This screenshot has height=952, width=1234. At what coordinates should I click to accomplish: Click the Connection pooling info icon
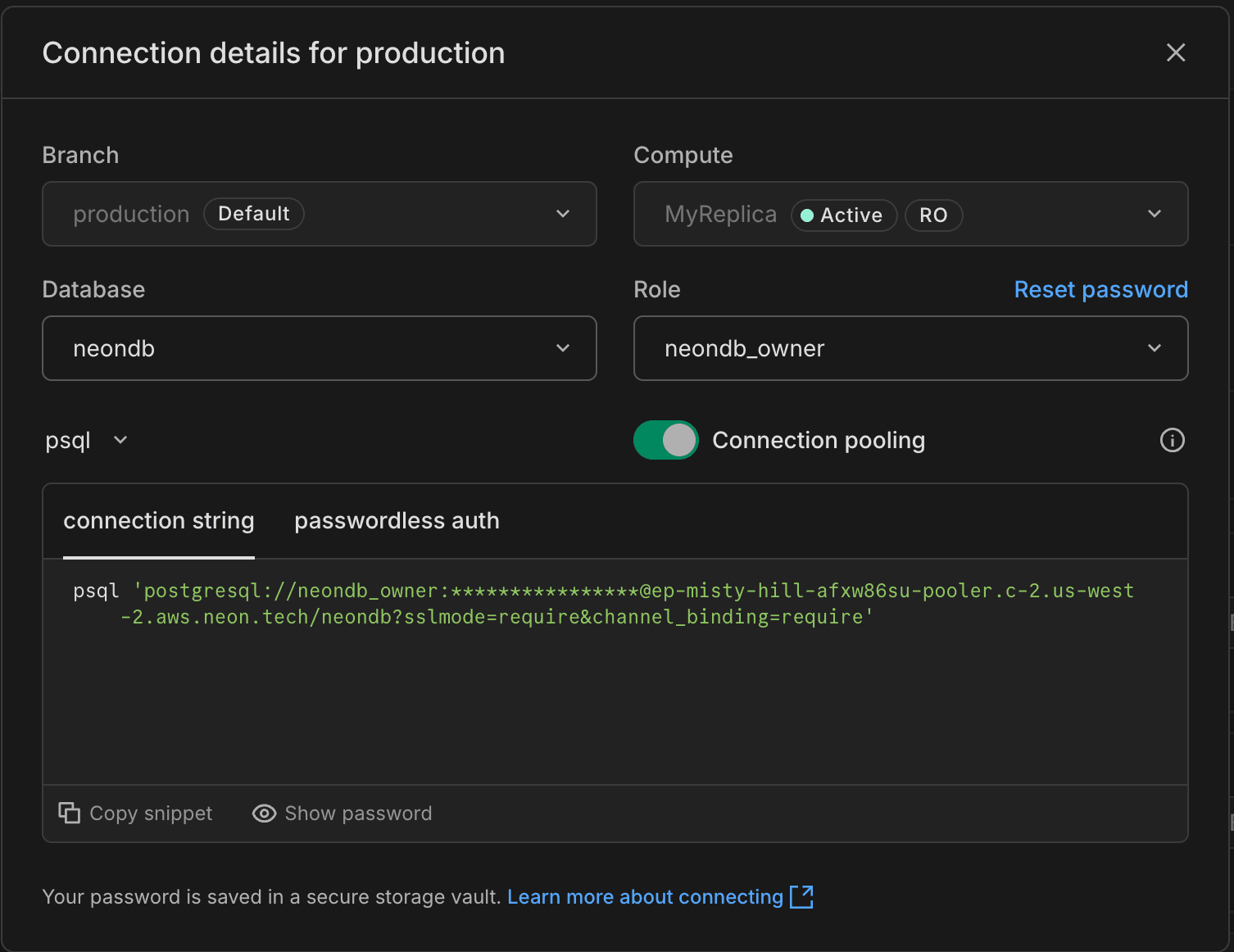point(1173,440)
